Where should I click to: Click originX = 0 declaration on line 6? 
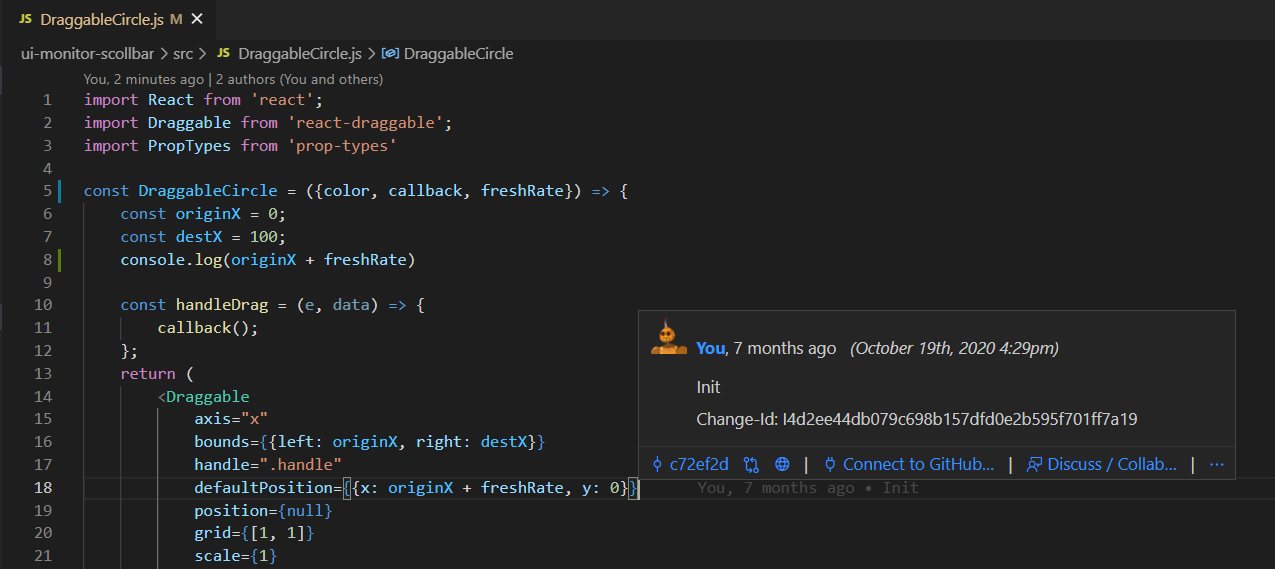click(x=231, y=214)
